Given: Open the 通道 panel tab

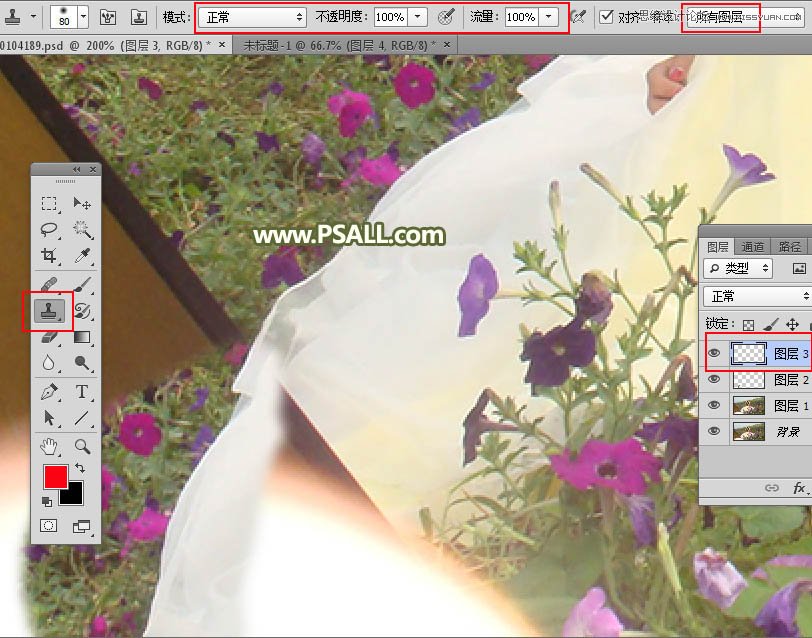Looking at the screenshot, I should 752,246.
